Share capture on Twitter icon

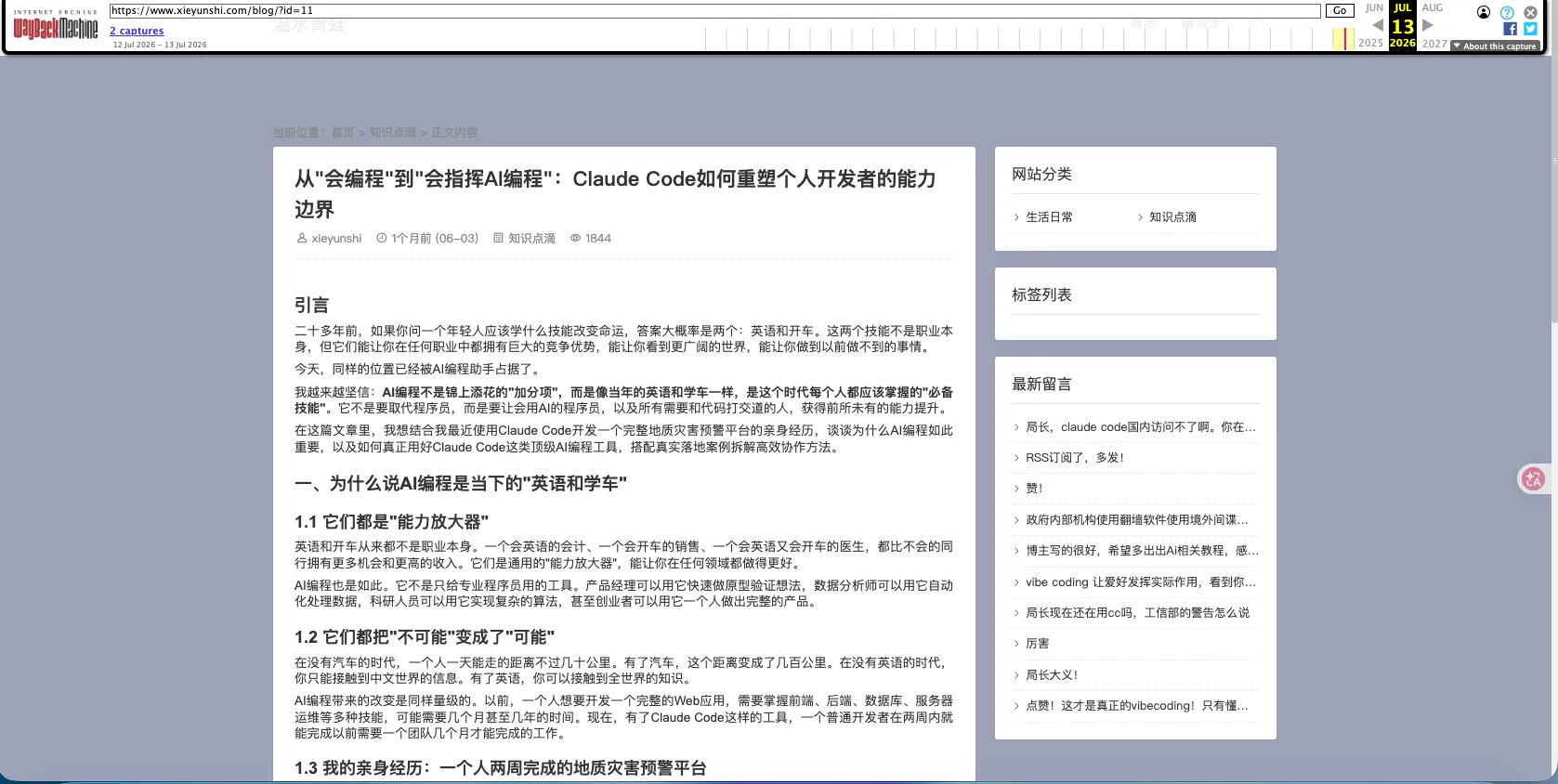1530,29
